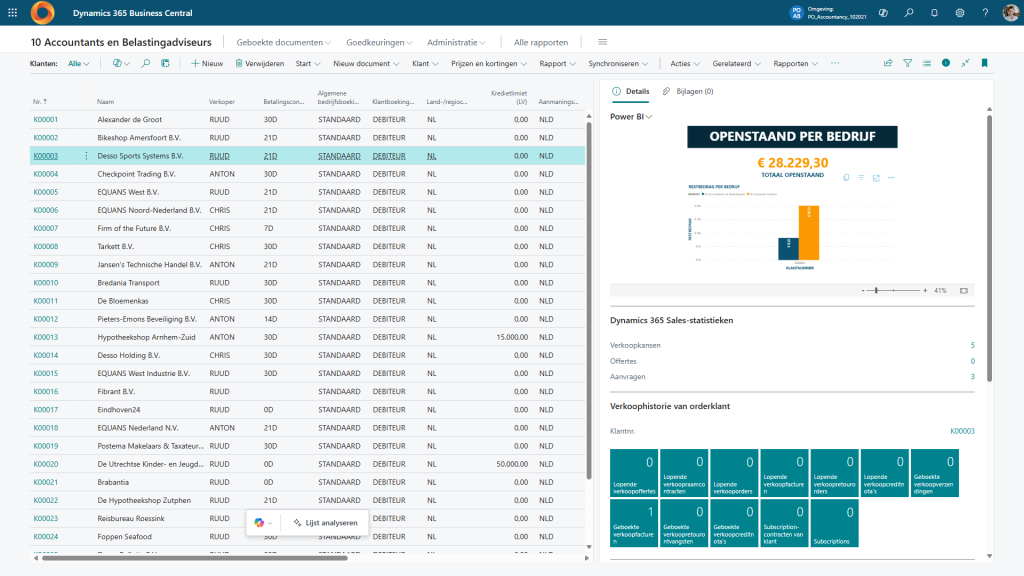Screen dimensions: 1024x576
Task: Fit Power BI report to page
Action: point(963,291)
